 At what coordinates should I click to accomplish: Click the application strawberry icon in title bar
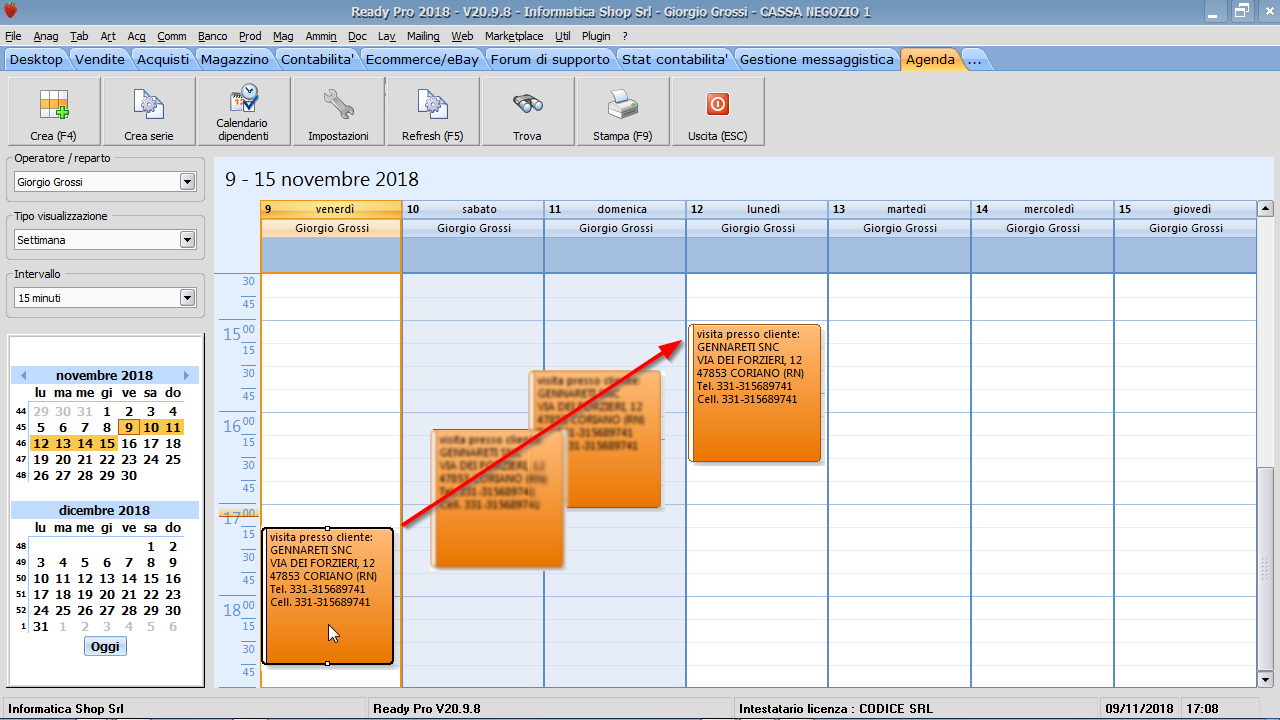click(x=10, y=11)
